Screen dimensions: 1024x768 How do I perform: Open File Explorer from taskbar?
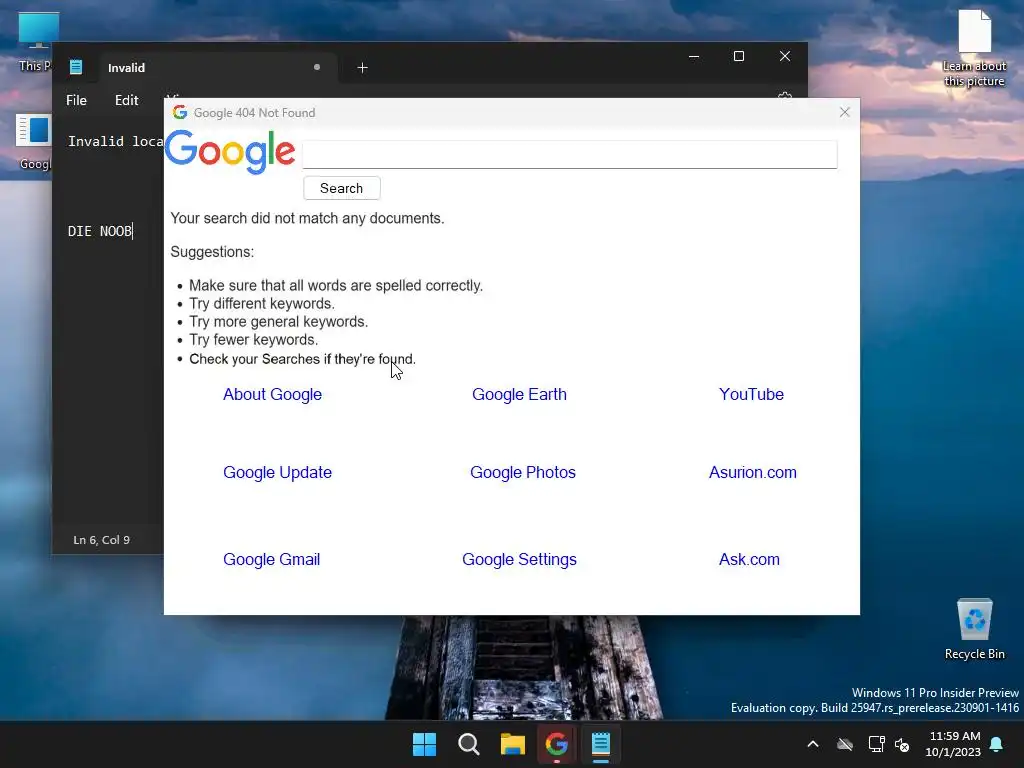[x=513, y=744]
